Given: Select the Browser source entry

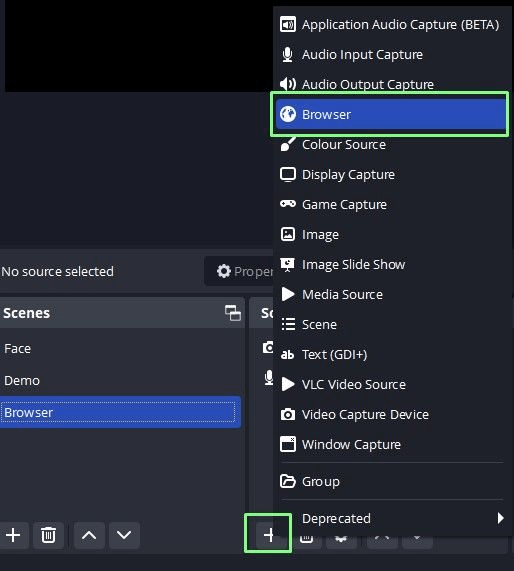Looking at the screenshot, I should [x=391, y=114].
